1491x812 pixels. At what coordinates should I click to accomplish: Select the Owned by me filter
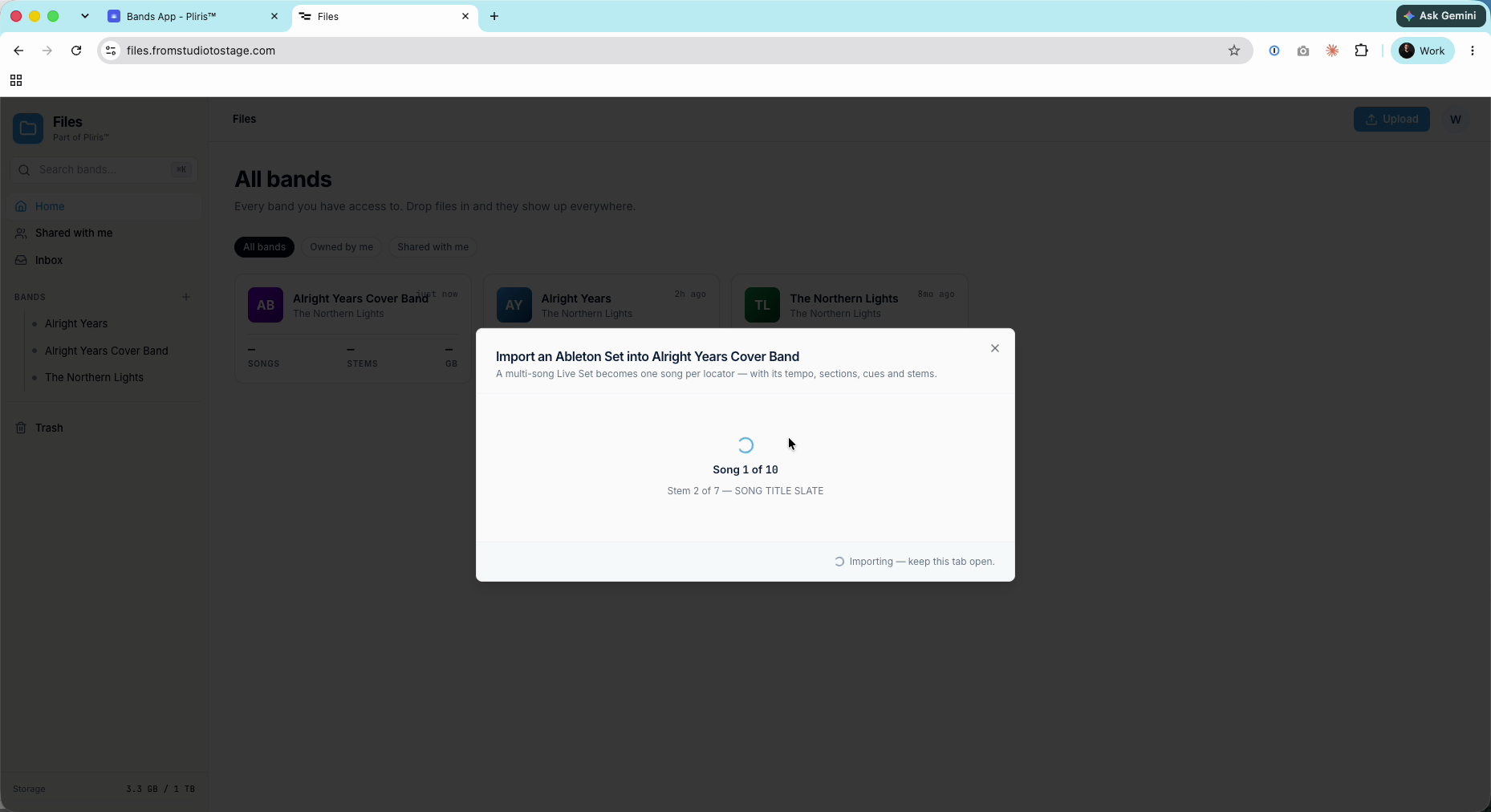pyautogui.click(x=342, y=247)
